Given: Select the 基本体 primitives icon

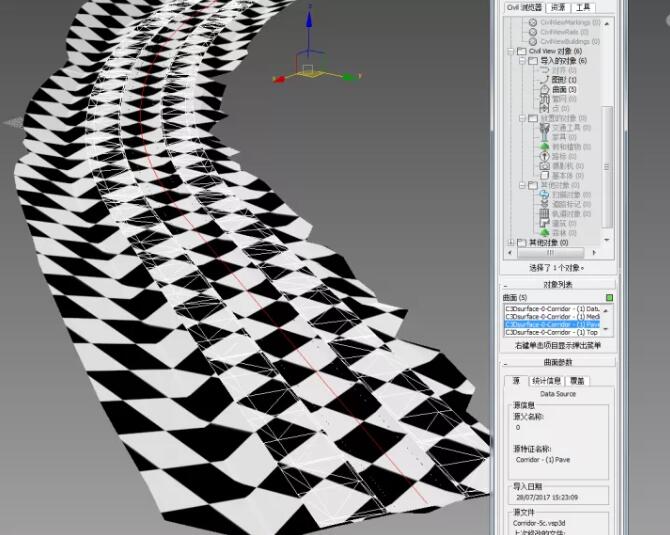Looking at the screenshot, I should pos(544,175).
